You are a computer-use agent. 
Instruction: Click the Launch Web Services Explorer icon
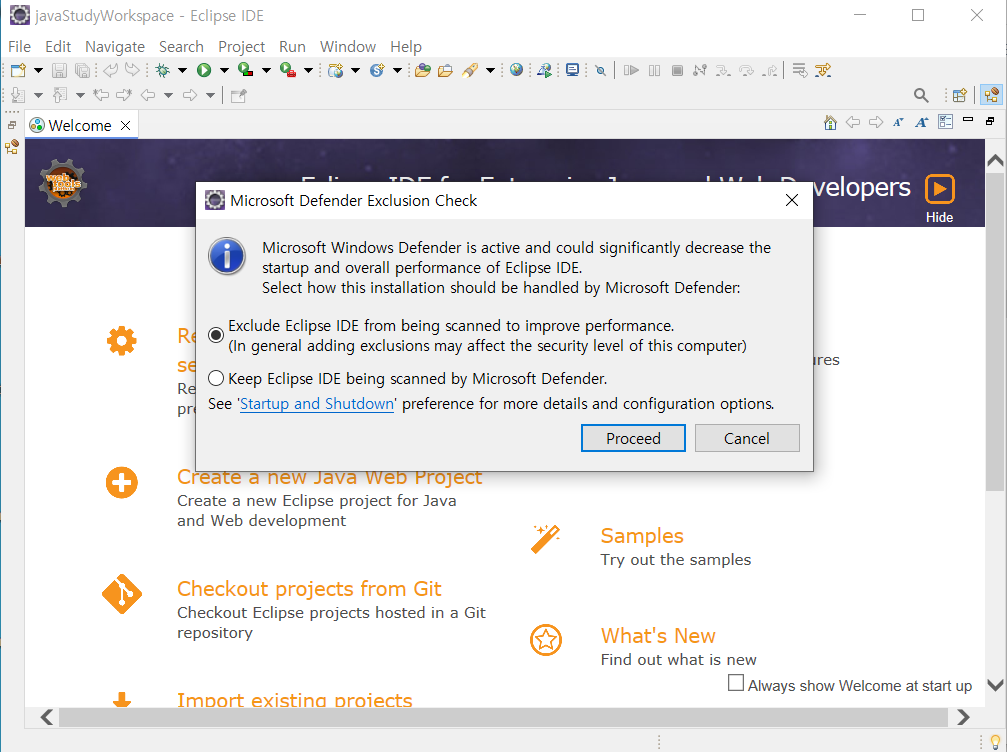point(545,70)
